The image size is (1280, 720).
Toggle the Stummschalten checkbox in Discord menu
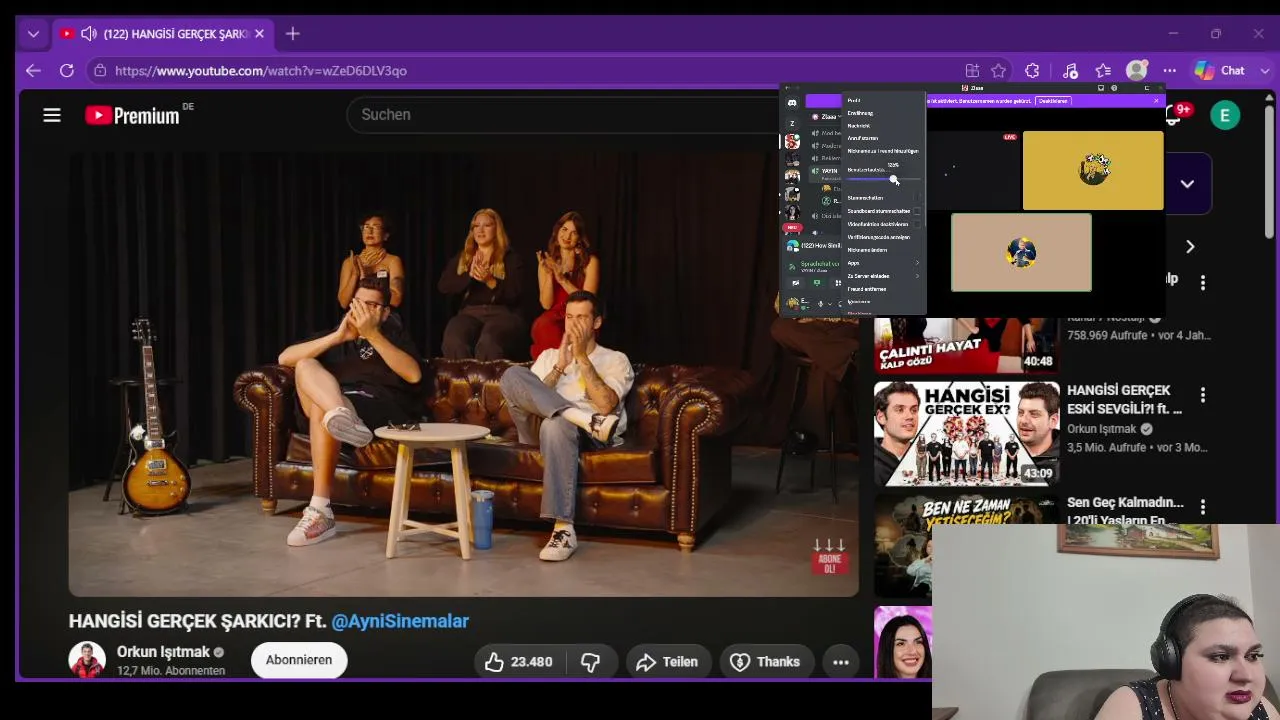[916, 198]
